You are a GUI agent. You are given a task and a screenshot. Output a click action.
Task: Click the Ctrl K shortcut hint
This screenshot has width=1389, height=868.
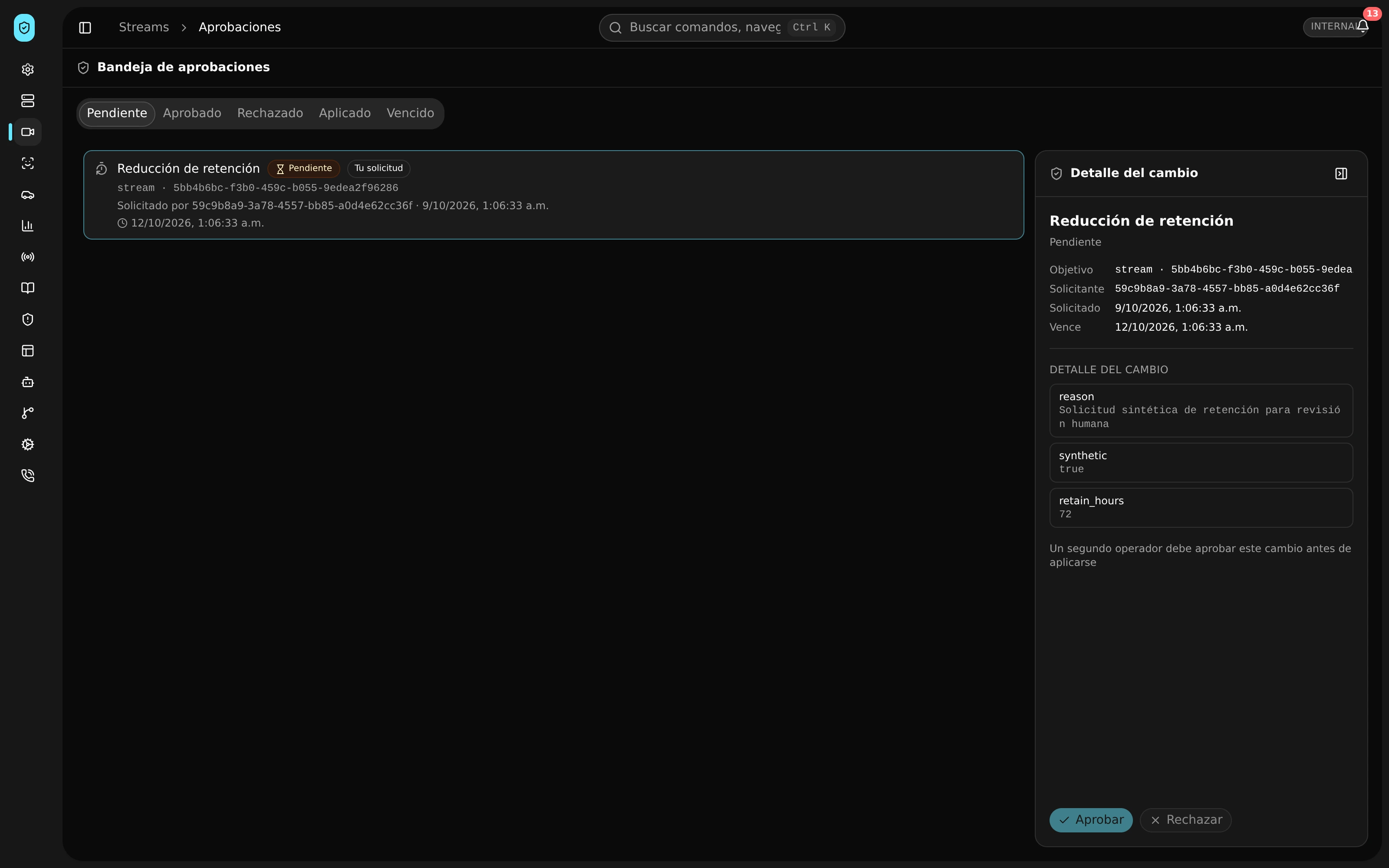(811, 27)
